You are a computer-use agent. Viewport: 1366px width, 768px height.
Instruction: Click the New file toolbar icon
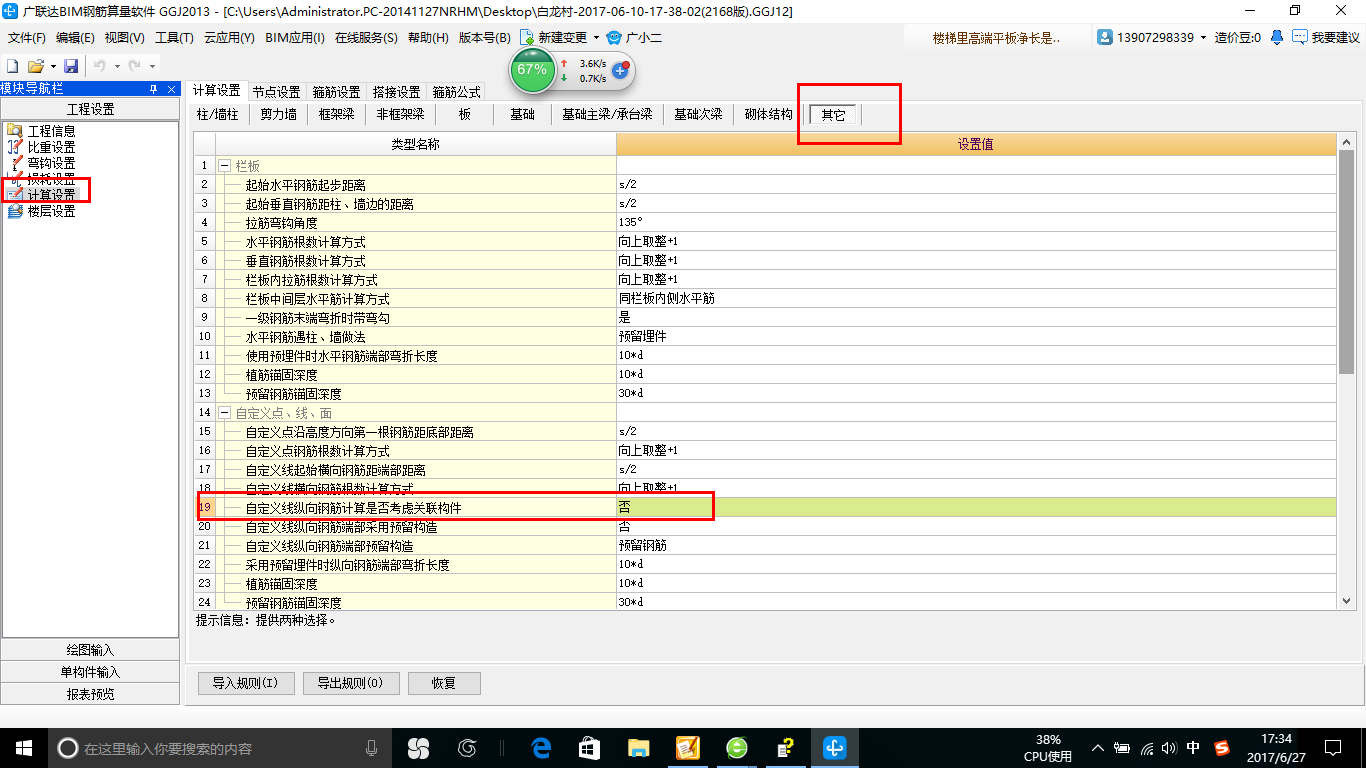pos(12,65)
